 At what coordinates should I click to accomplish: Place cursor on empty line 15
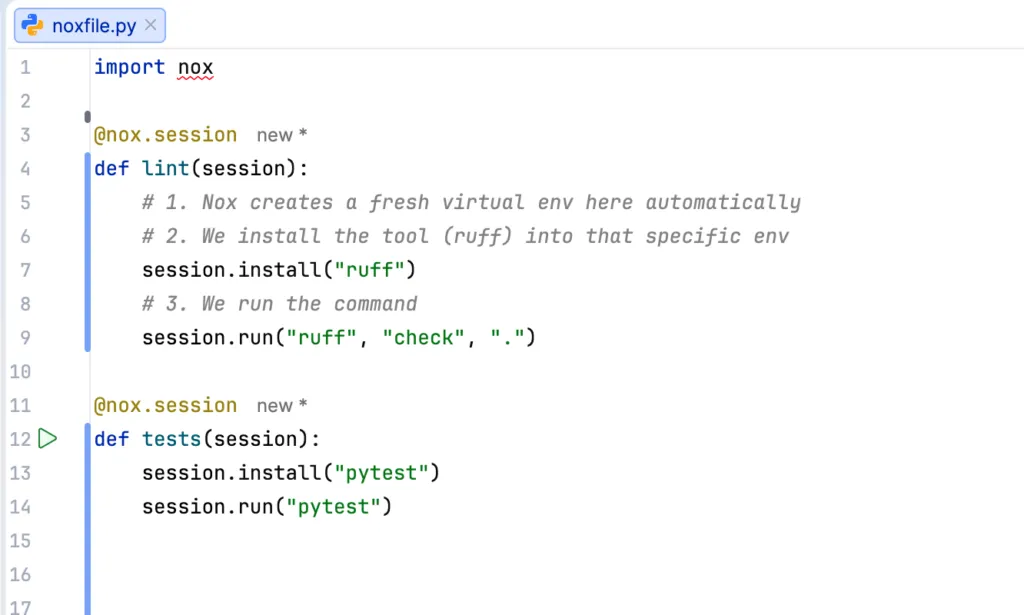[x=555, y=541]
